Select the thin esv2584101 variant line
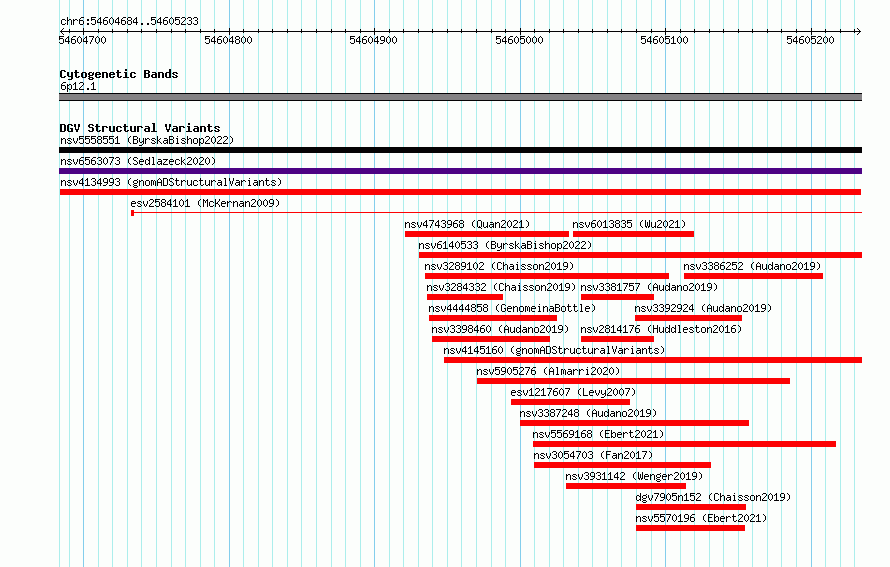890x567 pixels. coord(497,213)
